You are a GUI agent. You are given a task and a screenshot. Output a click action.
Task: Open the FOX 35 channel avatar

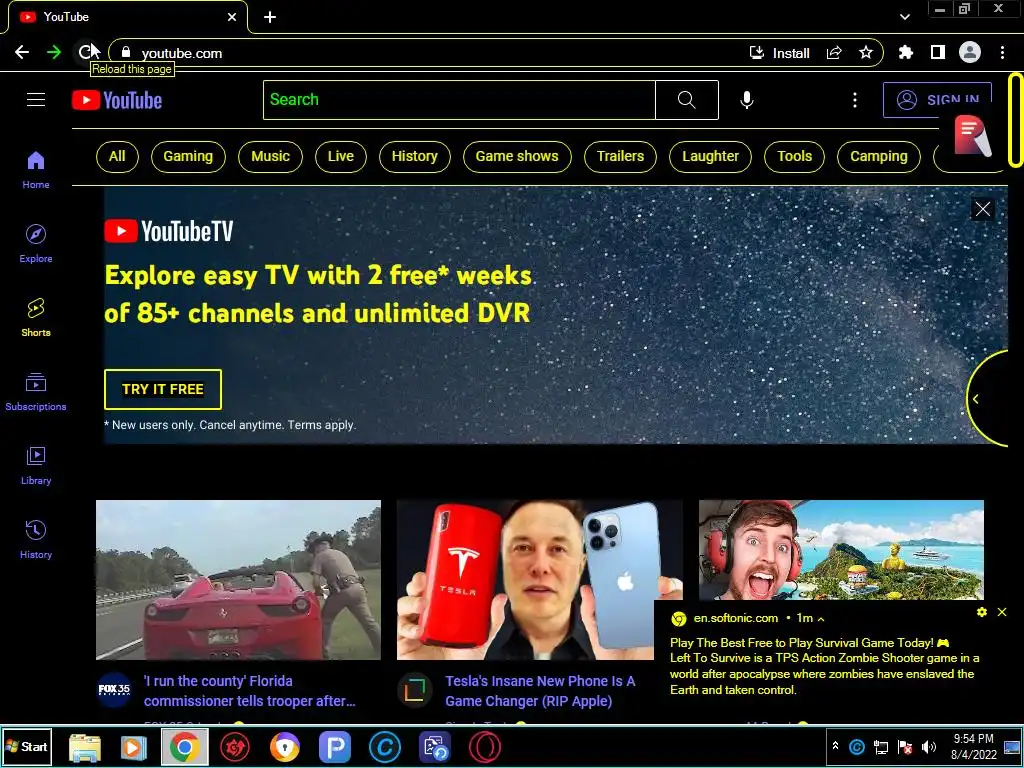(114, 690)
